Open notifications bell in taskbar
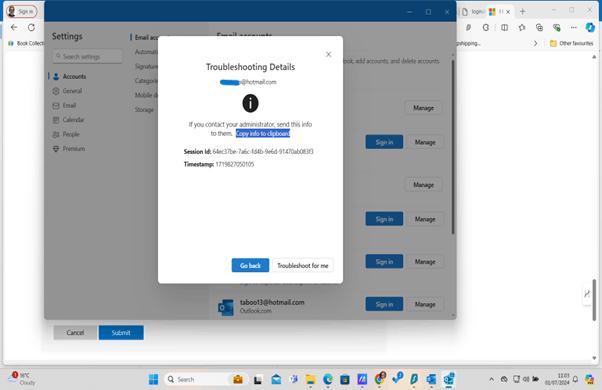 [x=576, y=379]
